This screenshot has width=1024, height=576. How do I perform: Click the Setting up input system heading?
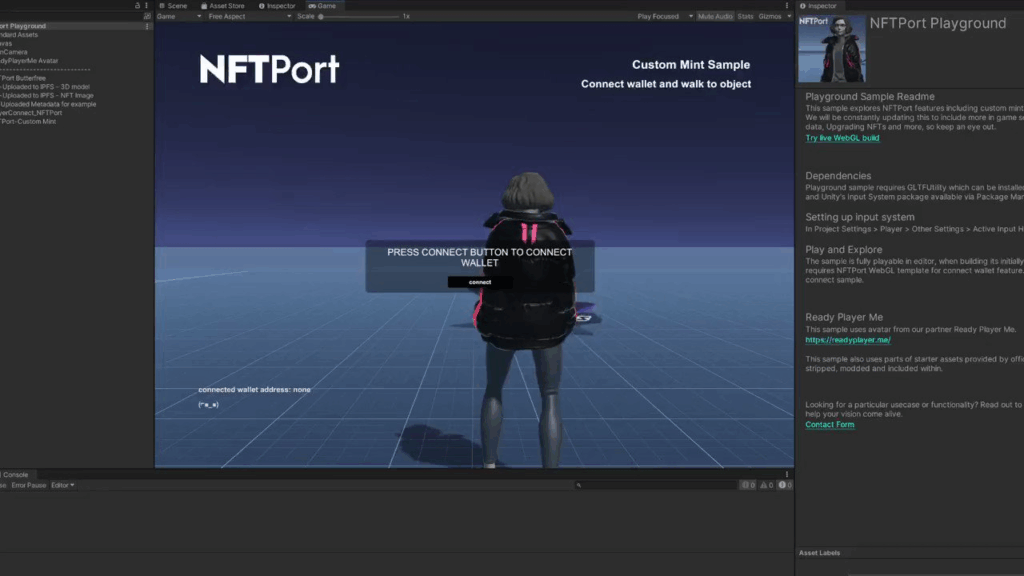pos(859,217)
